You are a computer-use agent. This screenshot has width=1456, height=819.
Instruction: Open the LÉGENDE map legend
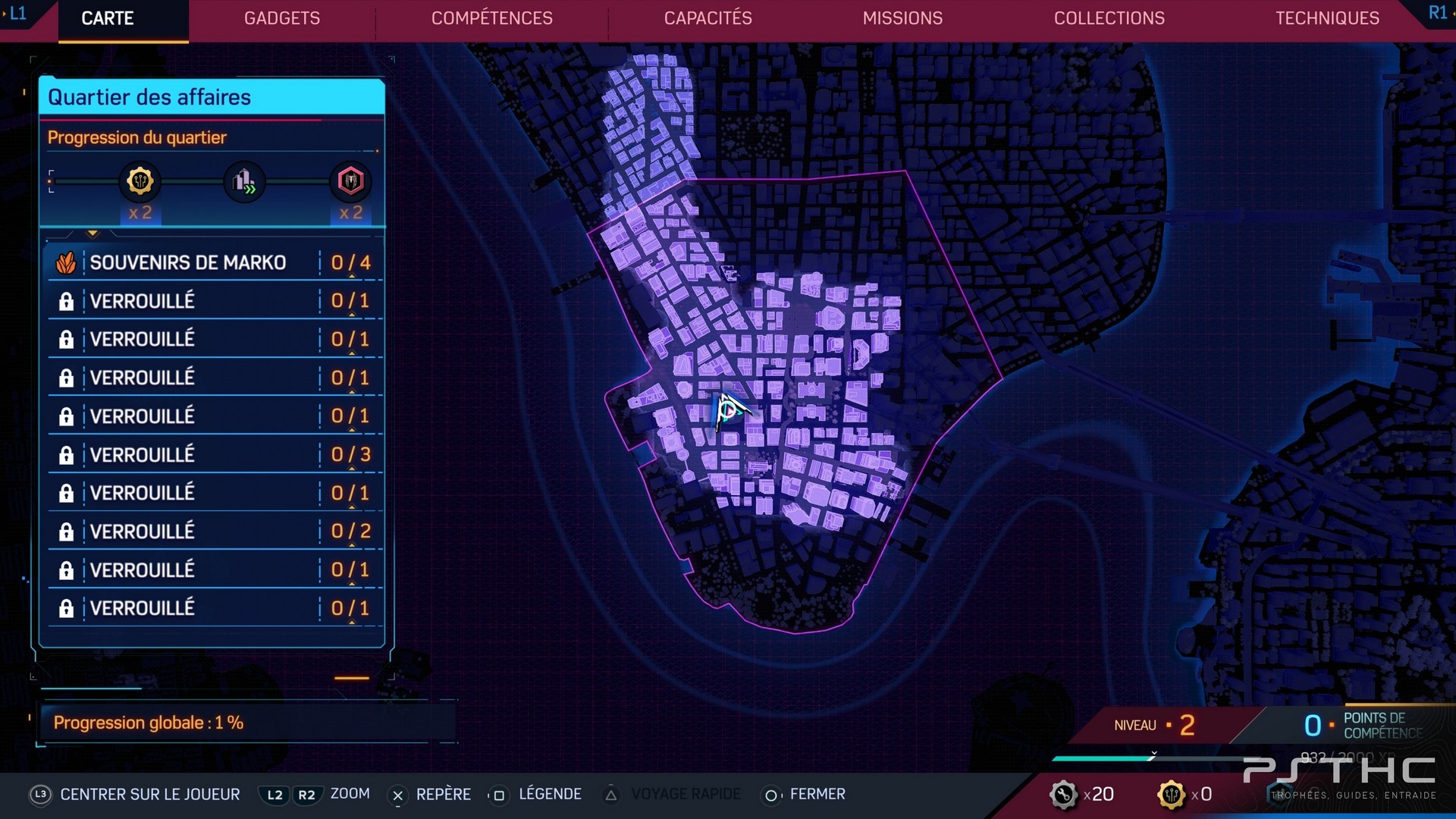tap(550, 794)
